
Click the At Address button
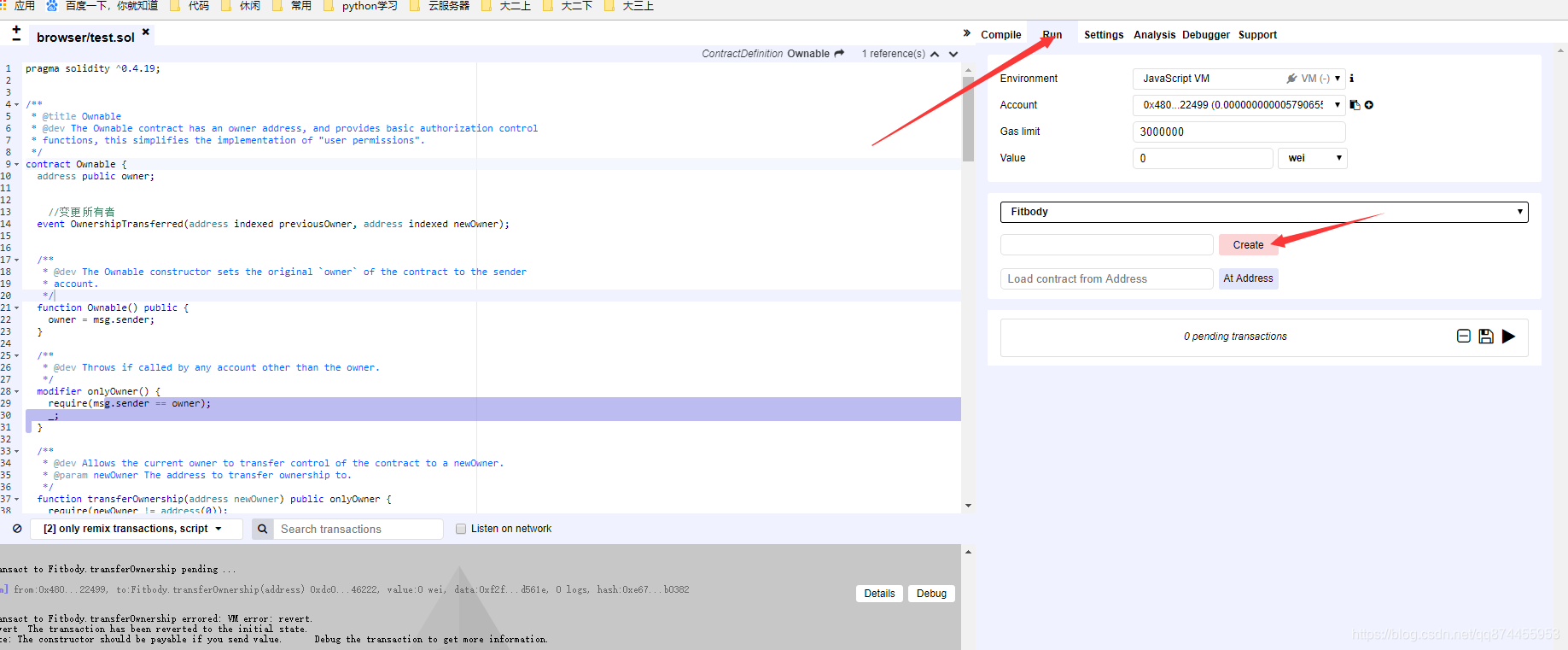1248,278
